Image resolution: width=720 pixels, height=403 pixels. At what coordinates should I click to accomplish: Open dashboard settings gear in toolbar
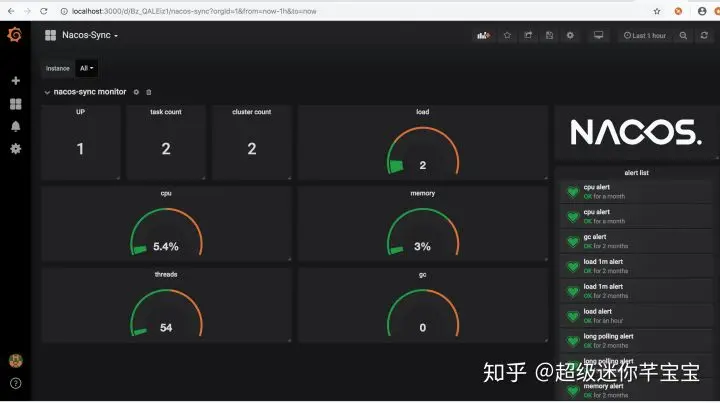pyautogui.click(x=570, y=35)
